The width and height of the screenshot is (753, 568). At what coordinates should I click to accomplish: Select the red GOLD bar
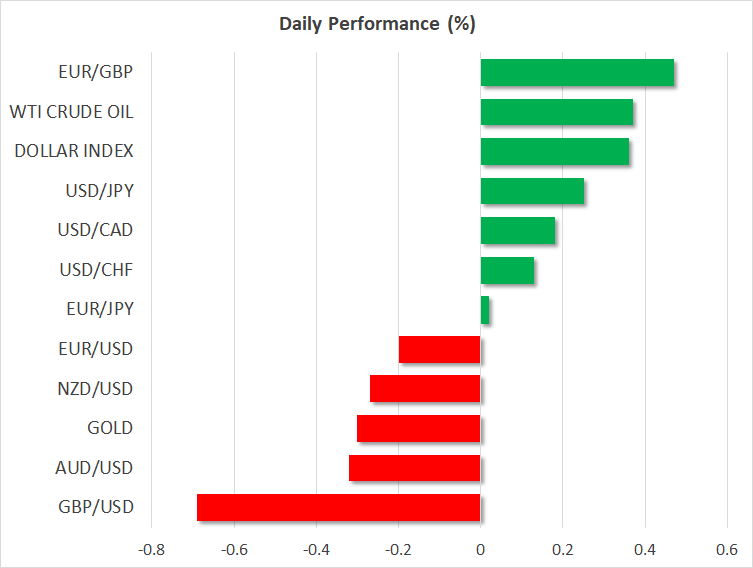click(x=419, y=428)
